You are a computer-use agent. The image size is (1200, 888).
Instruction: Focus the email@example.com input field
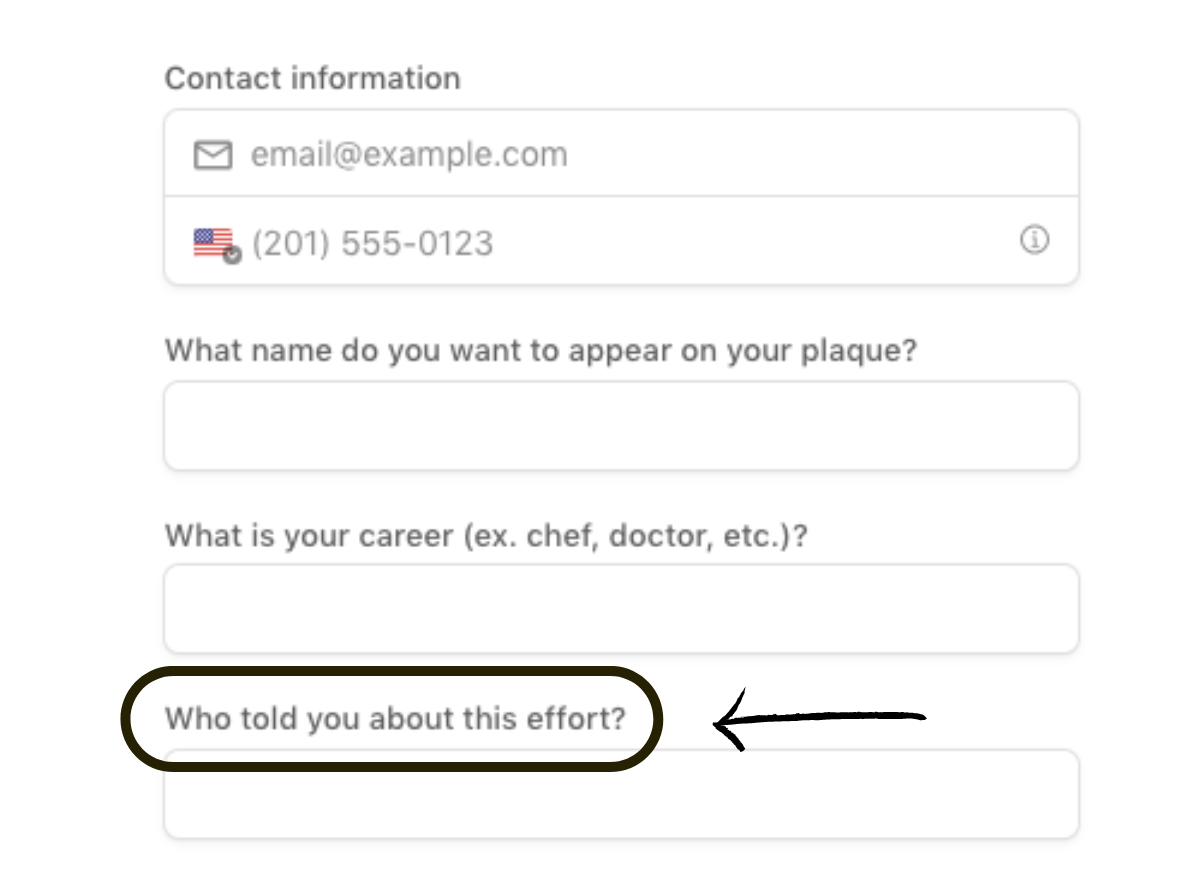pyautogui.click(x=621, y=154)
